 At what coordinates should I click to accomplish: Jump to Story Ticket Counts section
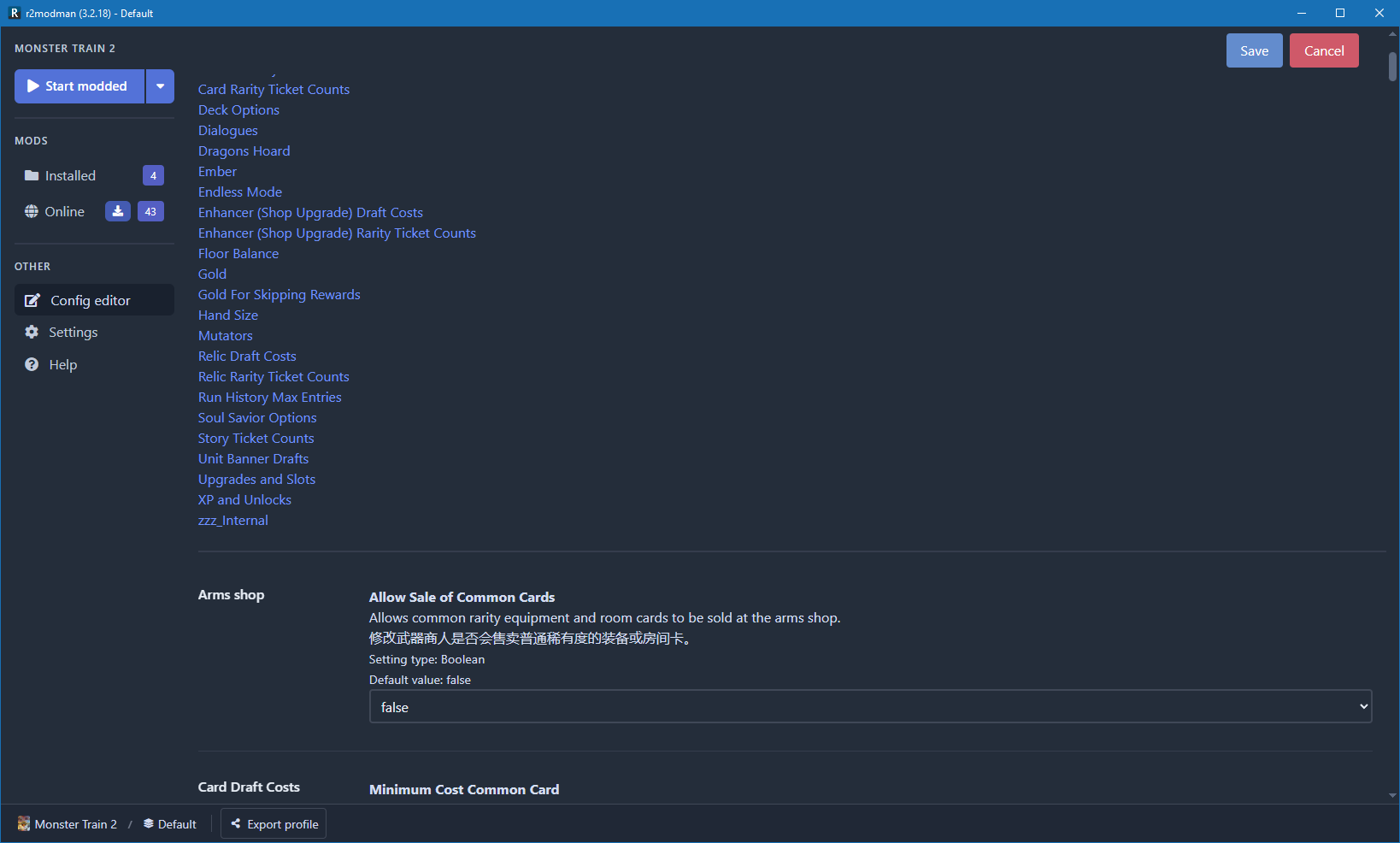pyautogui.click(x=256, y=438)
